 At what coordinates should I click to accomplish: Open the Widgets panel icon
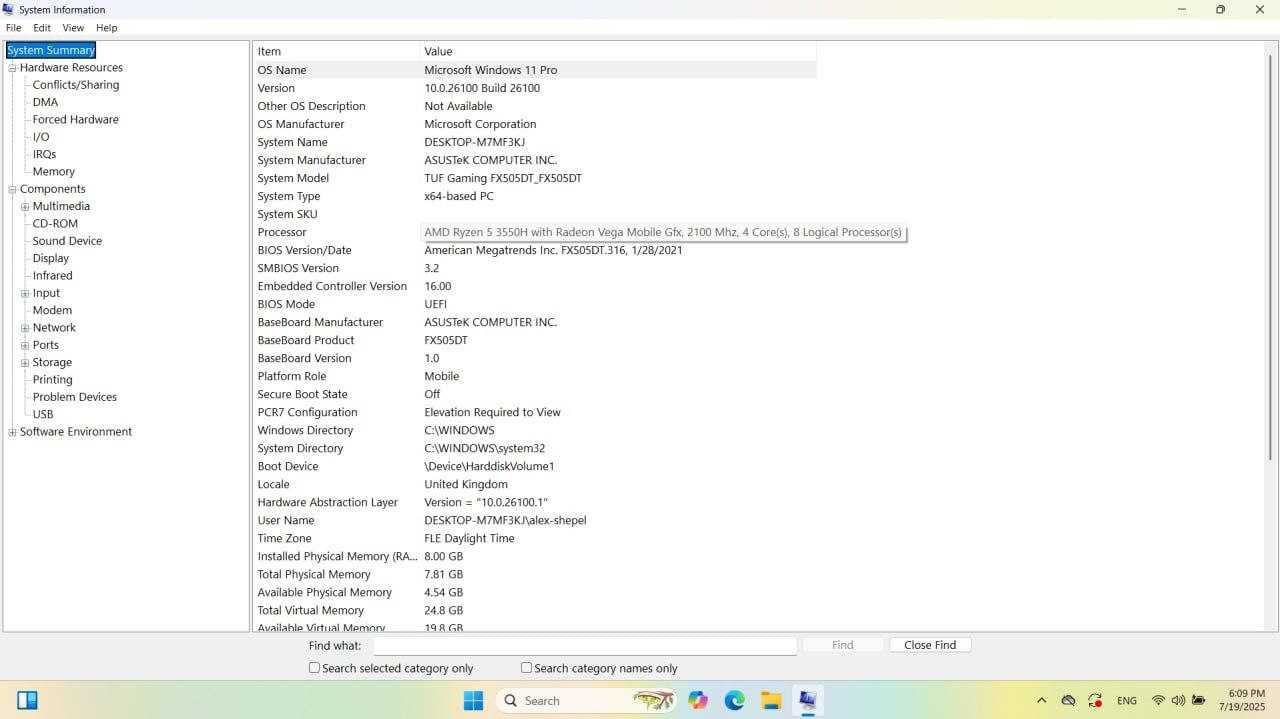[x=28, y=700]
